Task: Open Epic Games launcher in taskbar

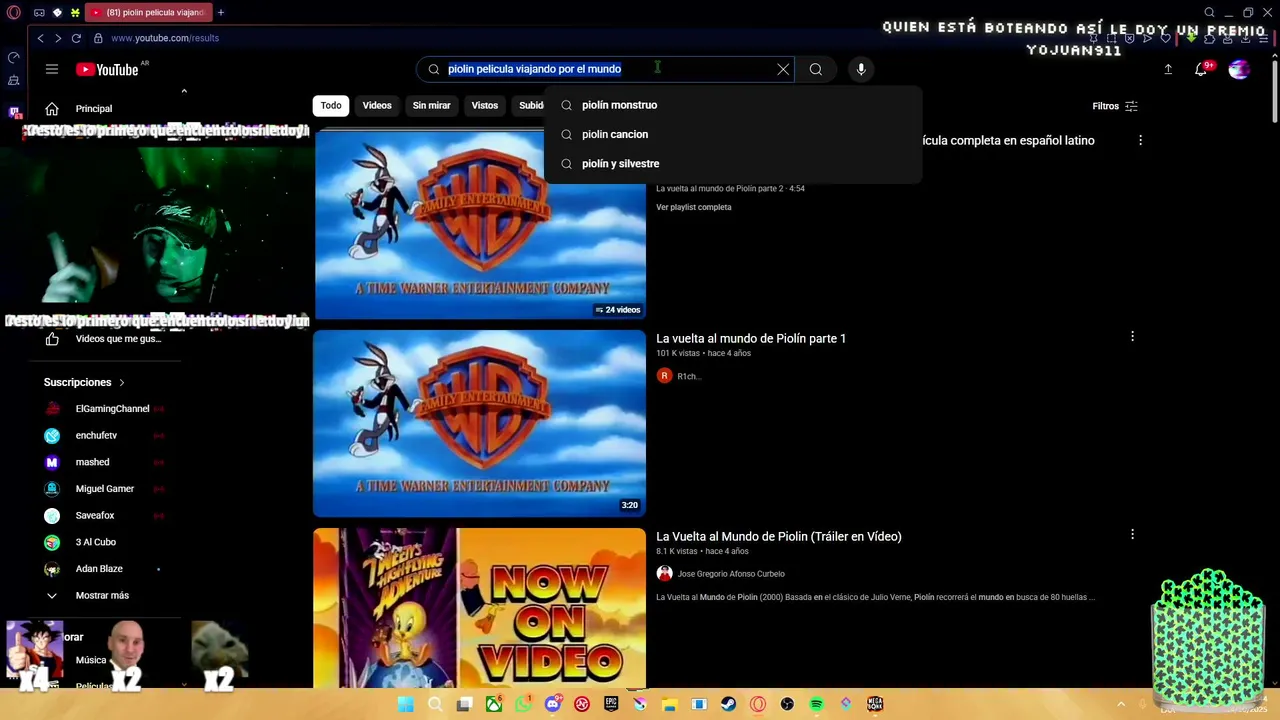Action: 611,704
